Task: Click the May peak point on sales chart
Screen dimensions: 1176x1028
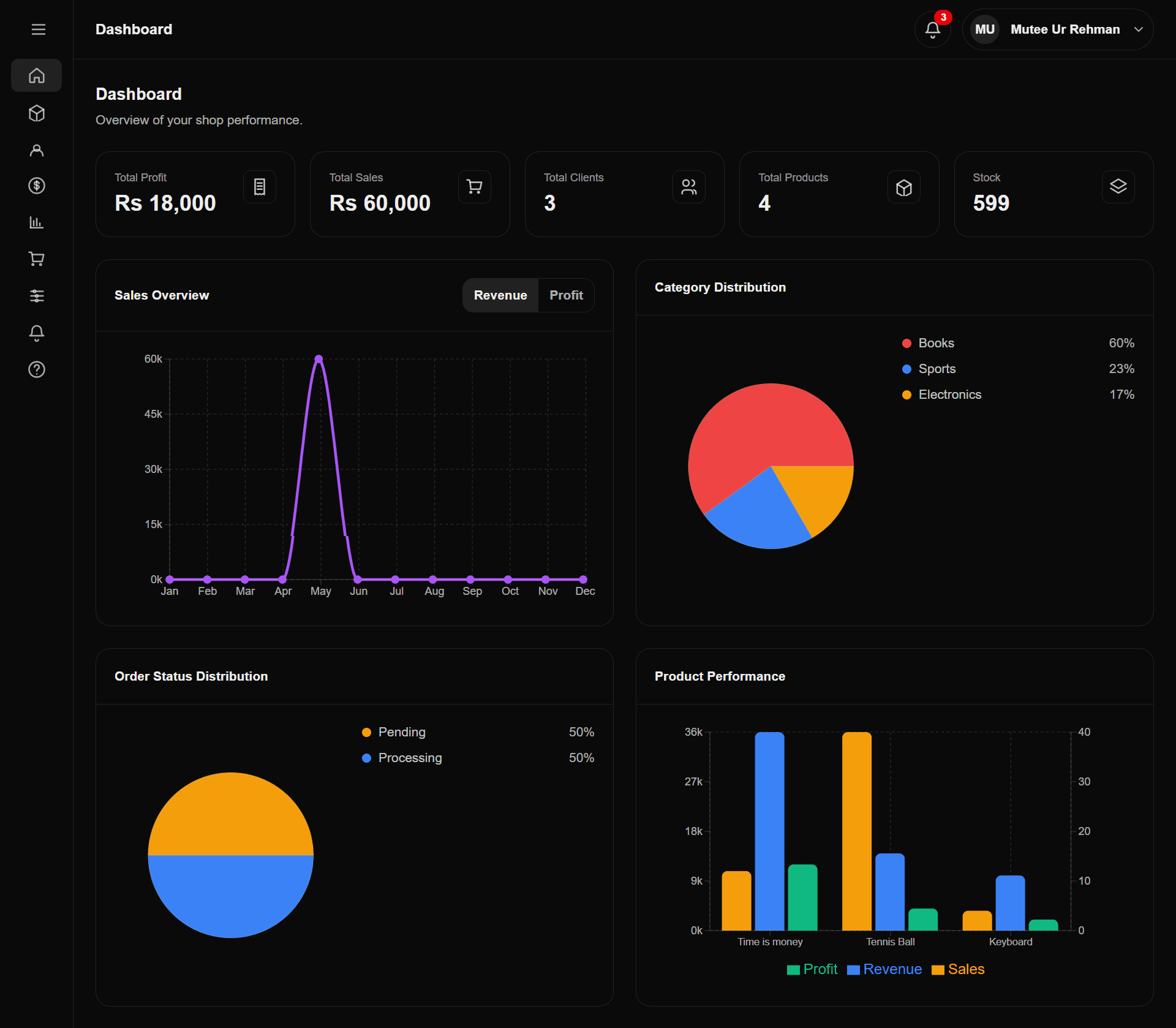Action: [318, 359]
